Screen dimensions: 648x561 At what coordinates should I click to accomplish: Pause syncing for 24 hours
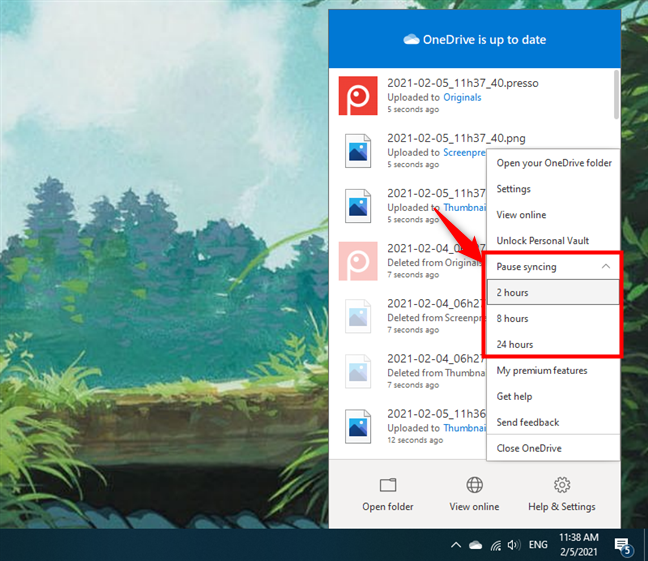coord(553,344)
